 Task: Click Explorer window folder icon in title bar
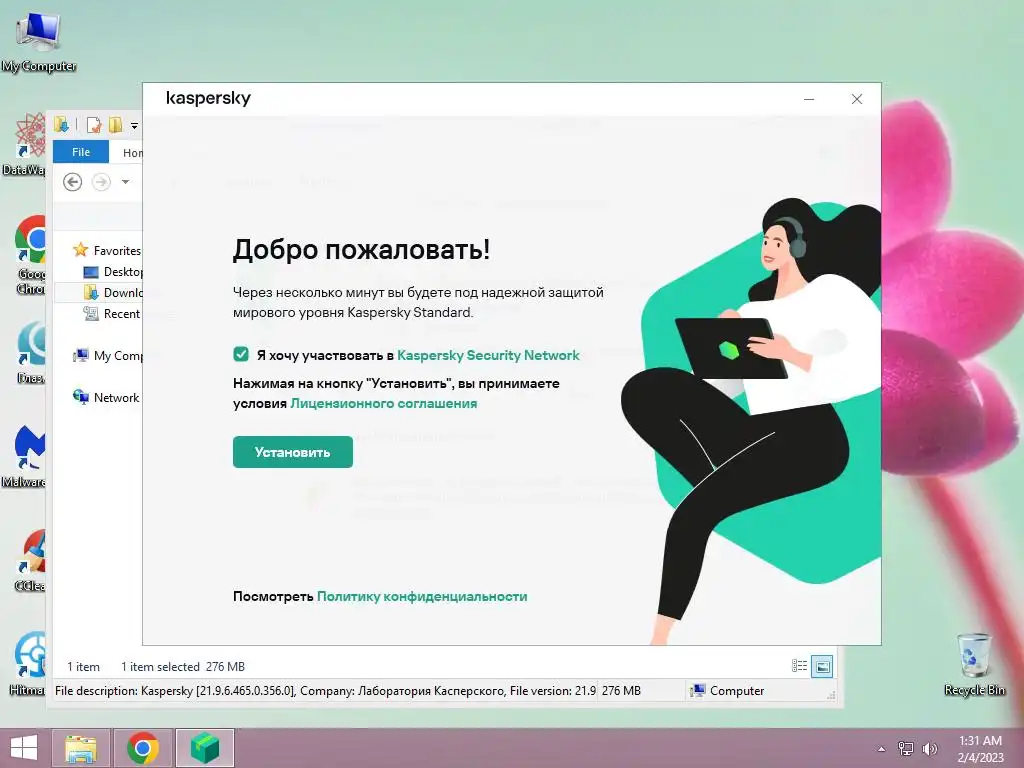tap(61, 125)
